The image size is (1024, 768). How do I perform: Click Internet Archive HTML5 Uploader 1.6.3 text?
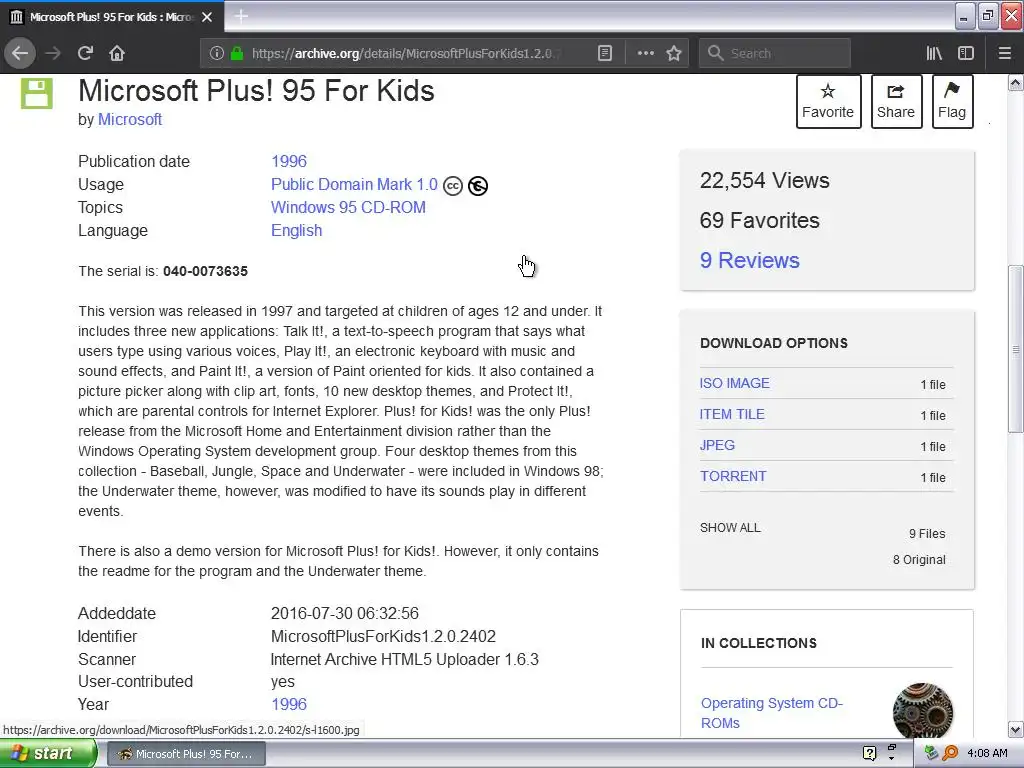click(x=405, y=660)
